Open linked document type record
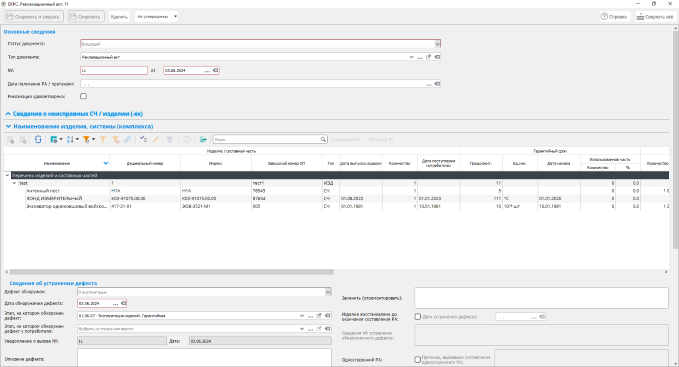The image size is (679, 367). click(x=429, y=57)
